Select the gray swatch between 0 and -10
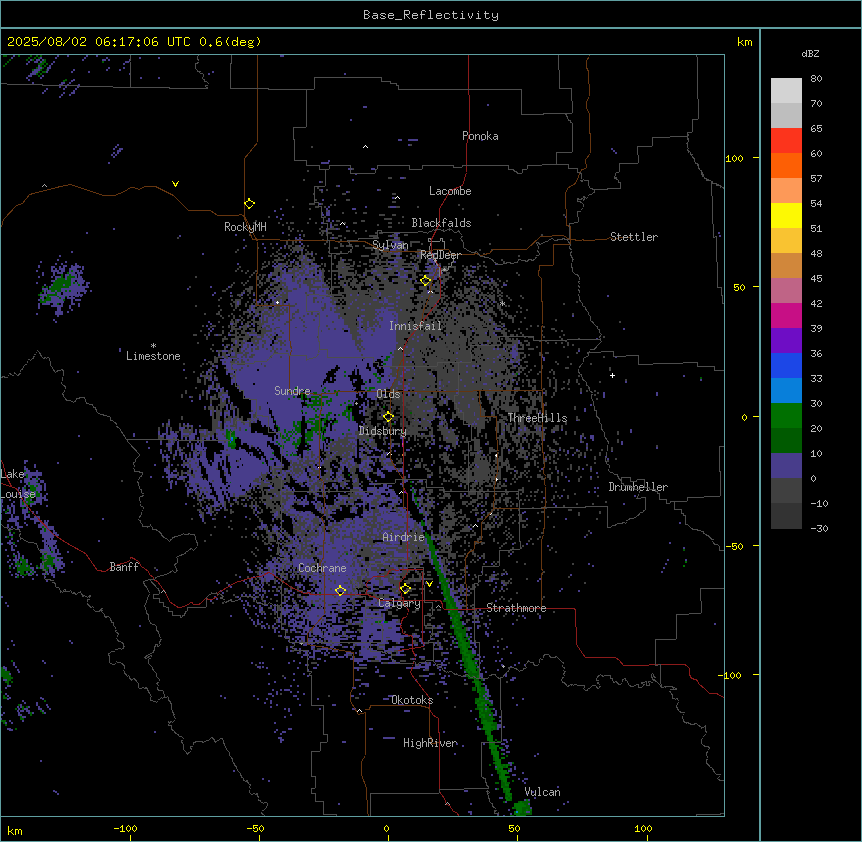This screenshot has width=862, height=842. pos(786,491)
